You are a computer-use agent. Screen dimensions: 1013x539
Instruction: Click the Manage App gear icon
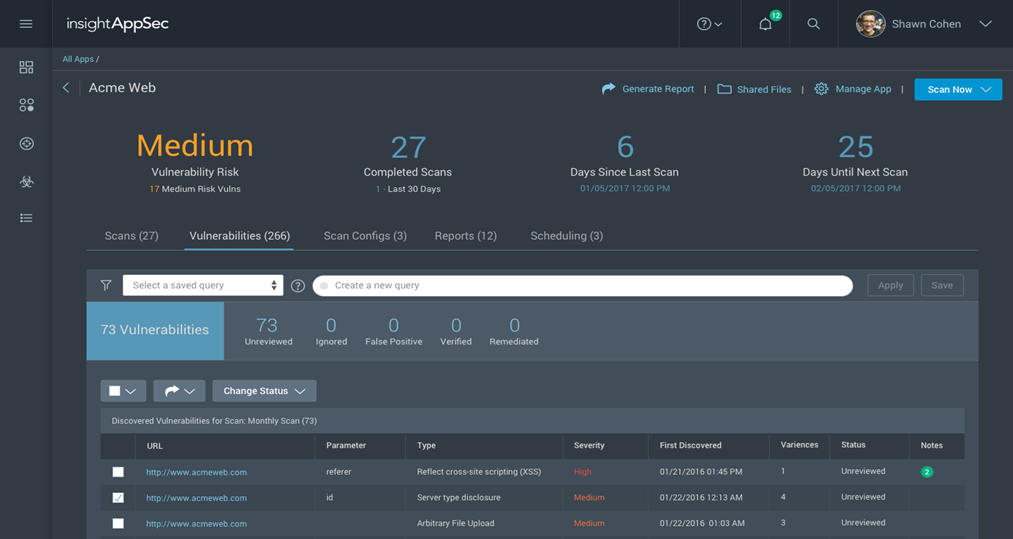(821, 89)
